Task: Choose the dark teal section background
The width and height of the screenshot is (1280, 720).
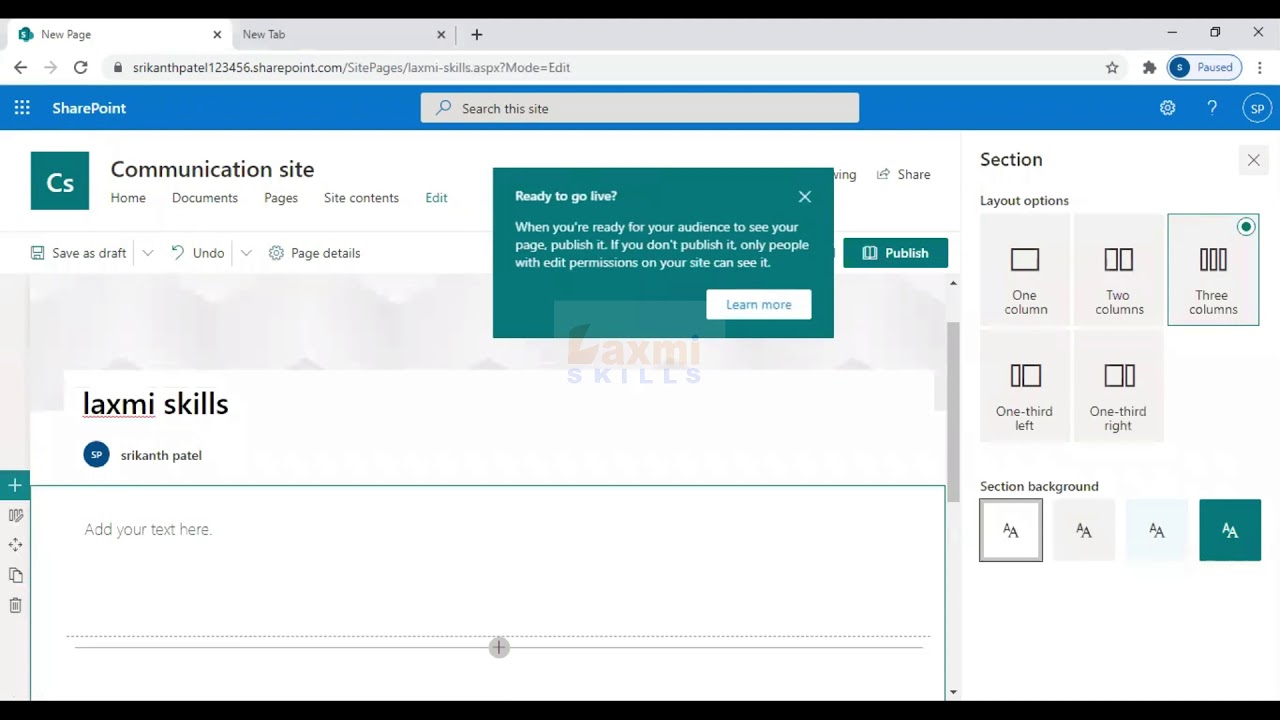Action: click(x=1230, y=530)
